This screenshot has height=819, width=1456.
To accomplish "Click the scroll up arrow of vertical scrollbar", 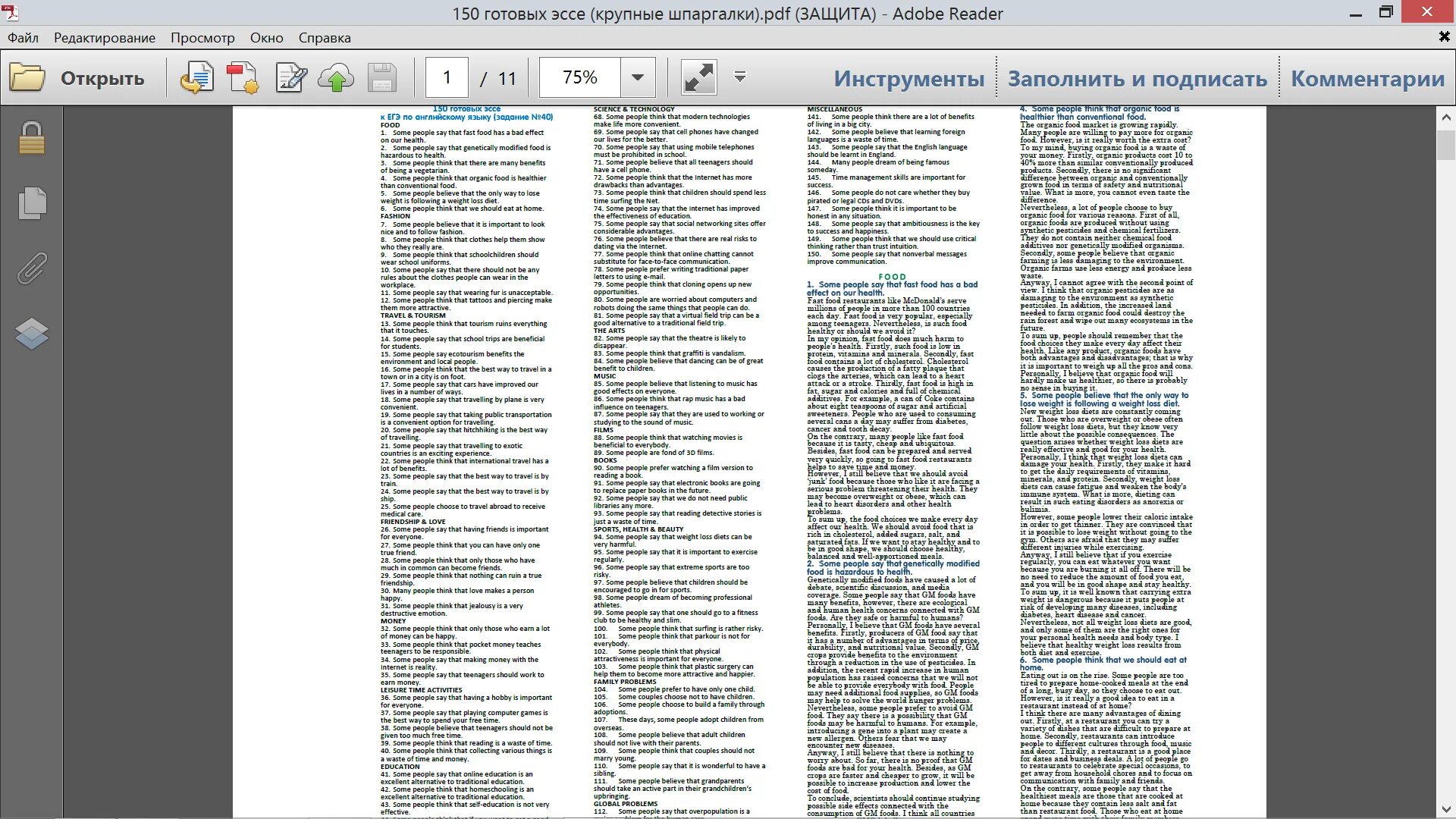I will coord(1445,118).
